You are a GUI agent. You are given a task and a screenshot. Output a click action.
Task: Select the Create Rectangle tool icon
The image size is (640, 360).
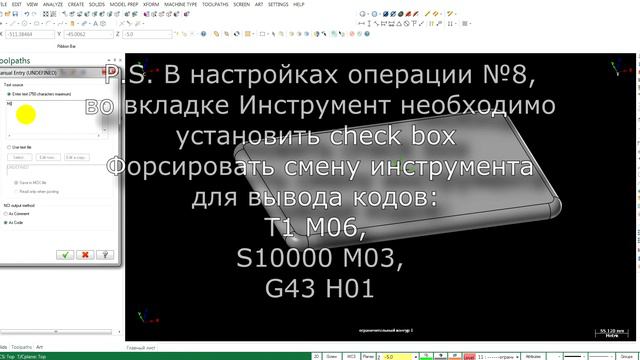(x=36, y=24)
